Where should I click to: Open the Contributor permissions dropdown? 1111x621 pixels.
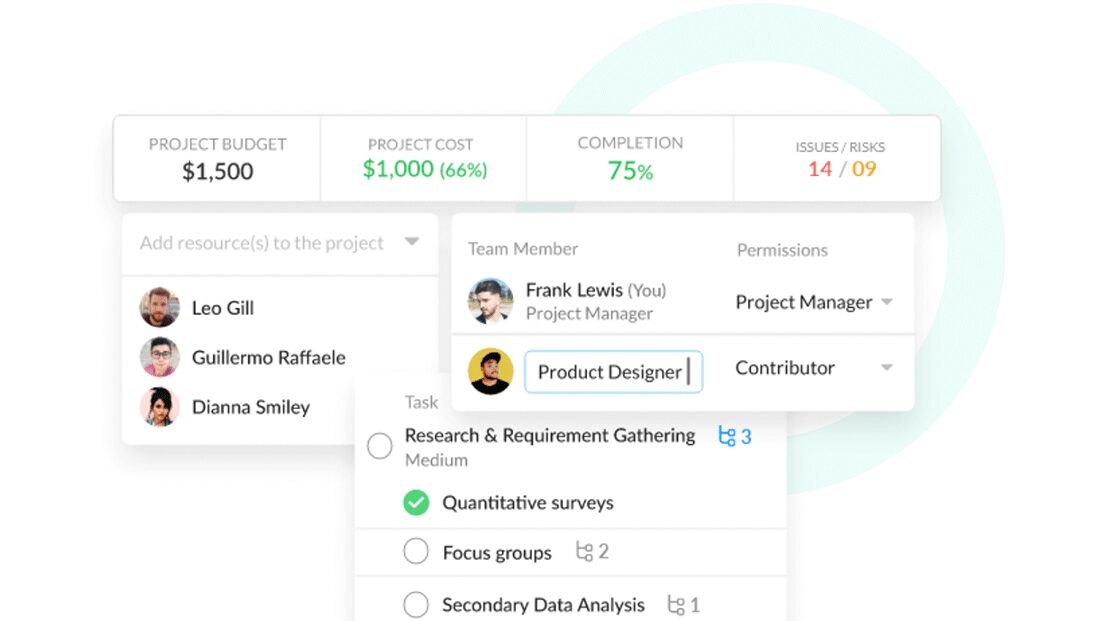(887, 368)
